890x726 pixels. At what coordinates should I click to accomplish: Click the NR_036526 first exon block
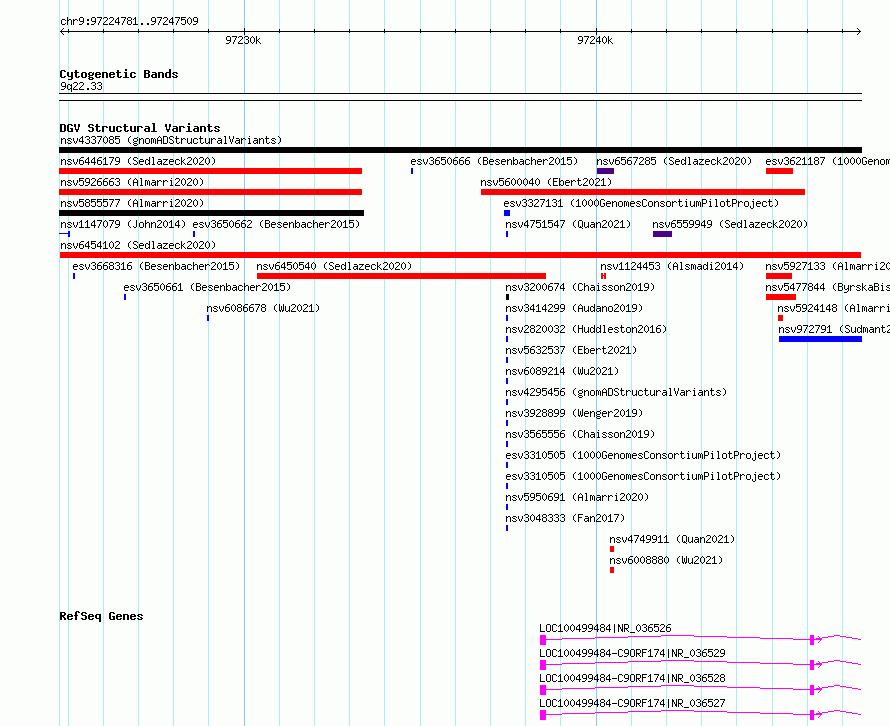543,640
